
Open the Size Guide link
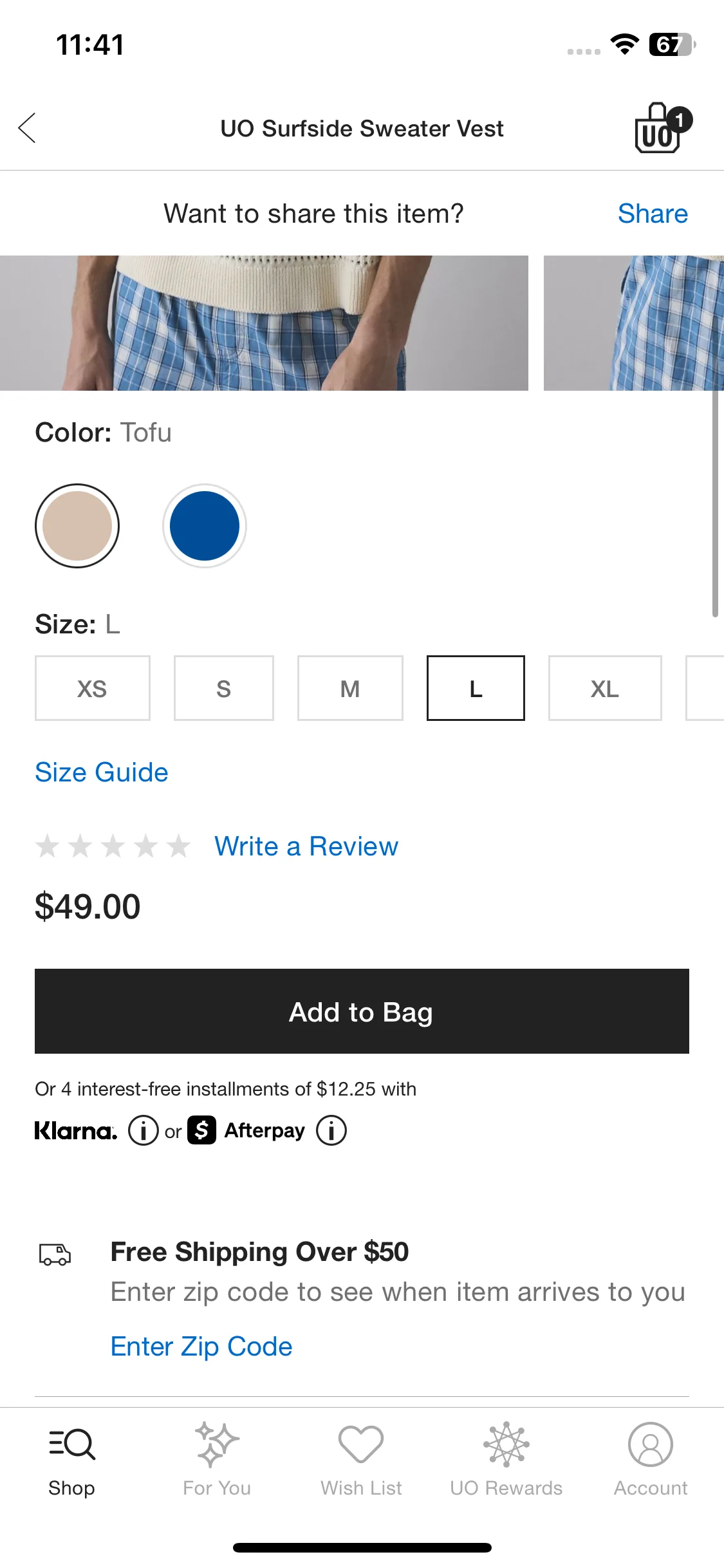[x=102, y=772]
